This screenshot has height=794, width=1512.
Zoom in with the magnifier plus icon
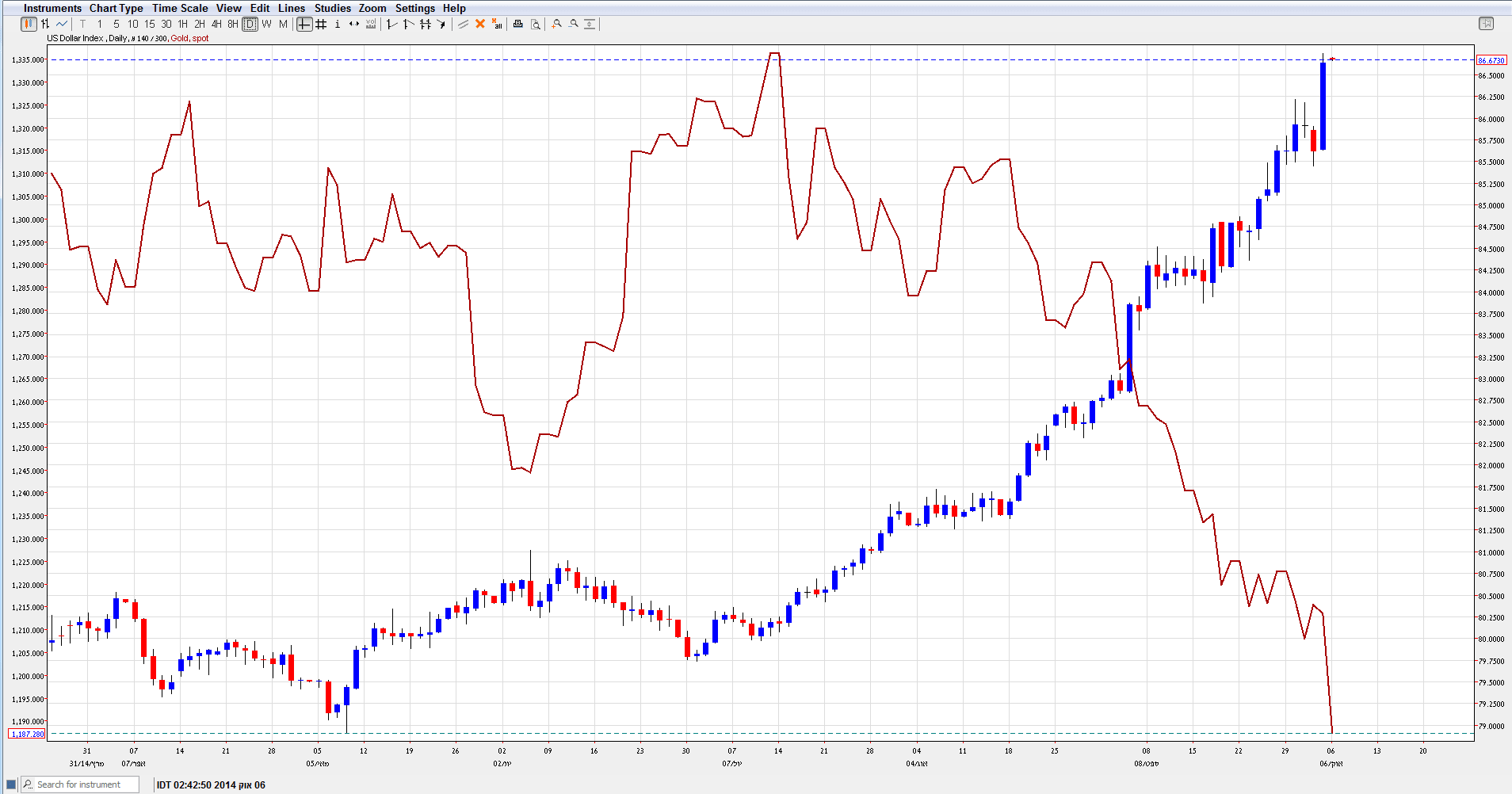tap(556, 24)
